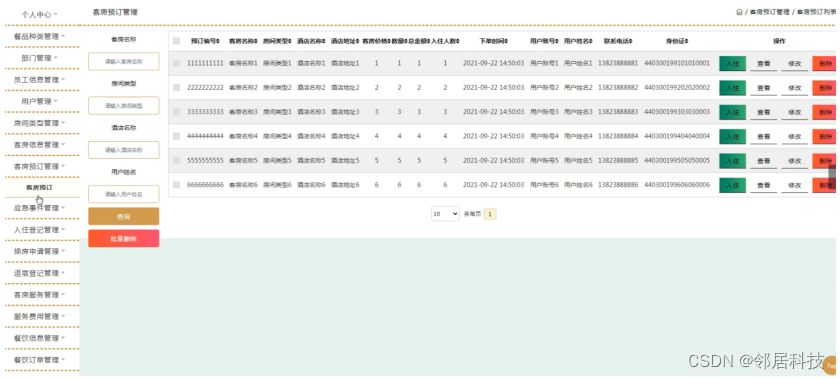
Task: Sort by 酒店地址 column header
Action: (x=345, y=41)
